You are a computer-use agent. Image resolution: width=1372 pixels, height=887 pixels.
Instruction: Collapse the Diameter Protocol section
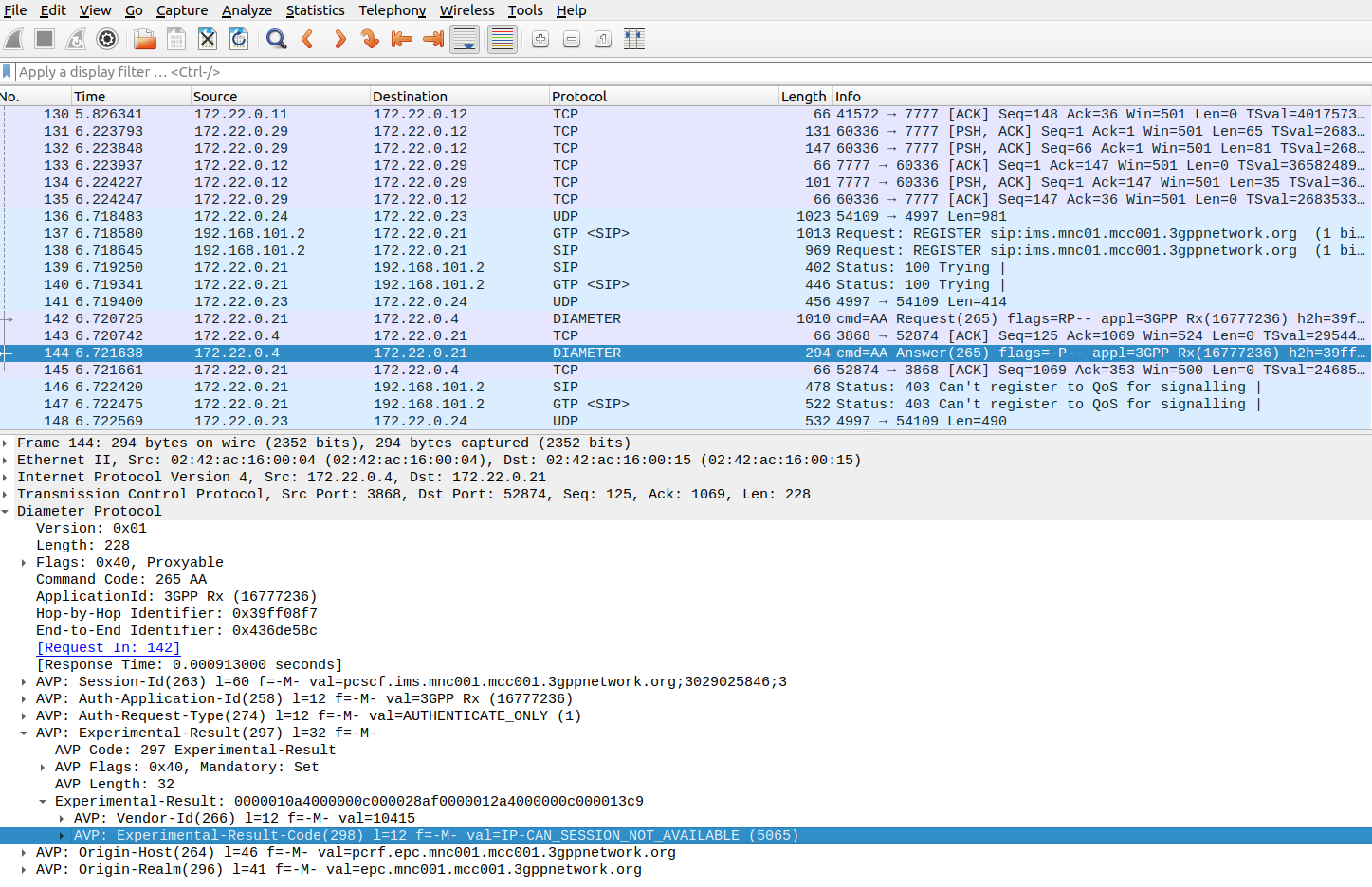[x=6, y=511]
